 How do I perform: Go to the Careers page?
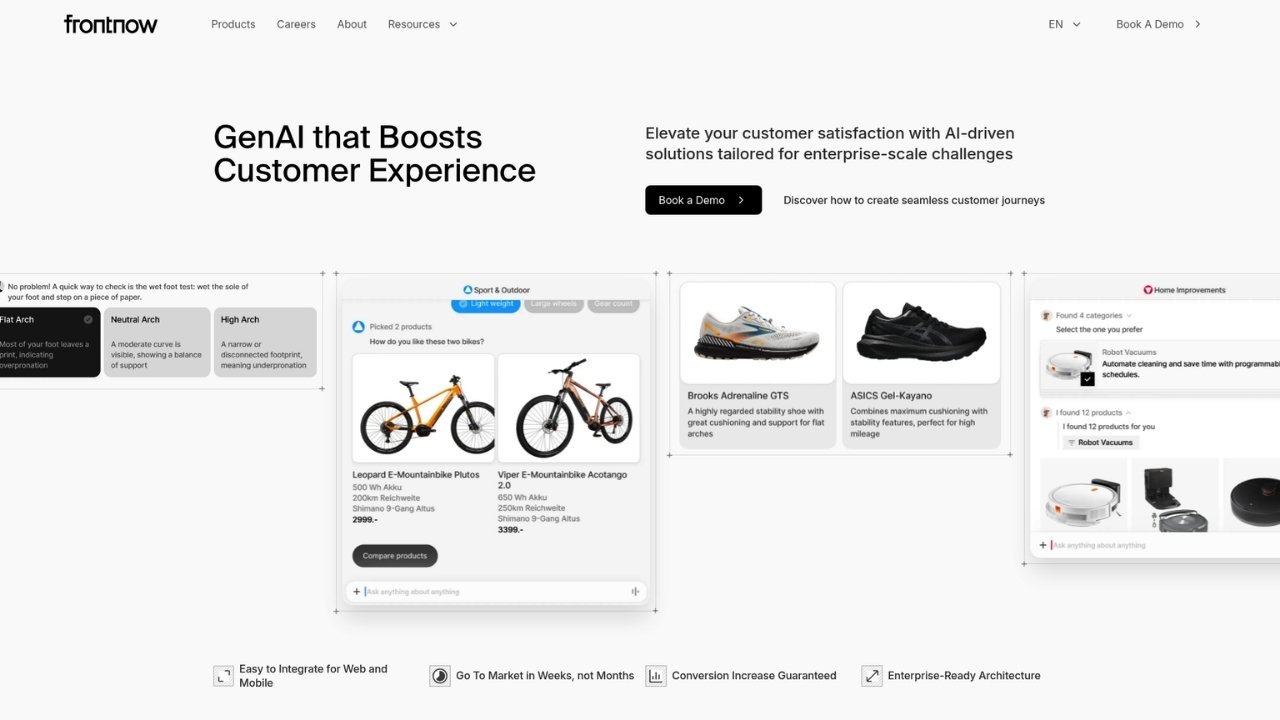point(296,24)
